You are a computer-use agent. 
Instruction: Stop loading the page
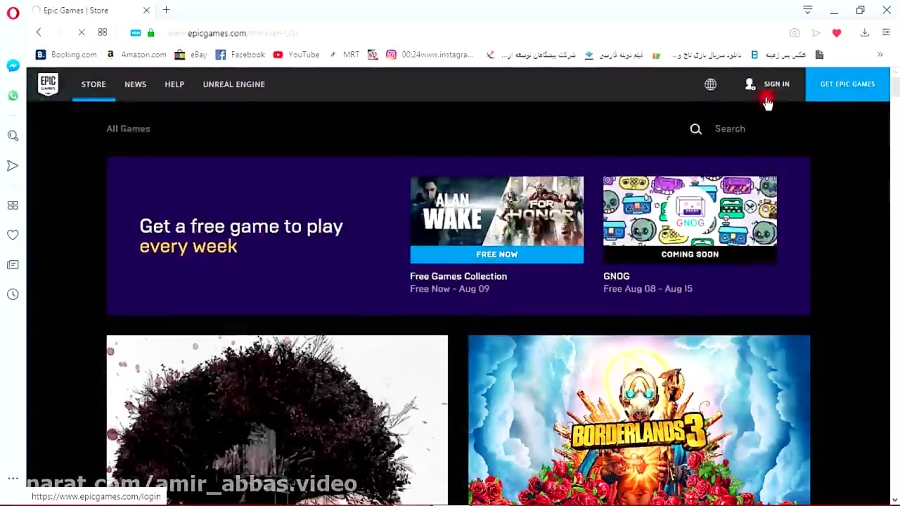tap(81, 33)
